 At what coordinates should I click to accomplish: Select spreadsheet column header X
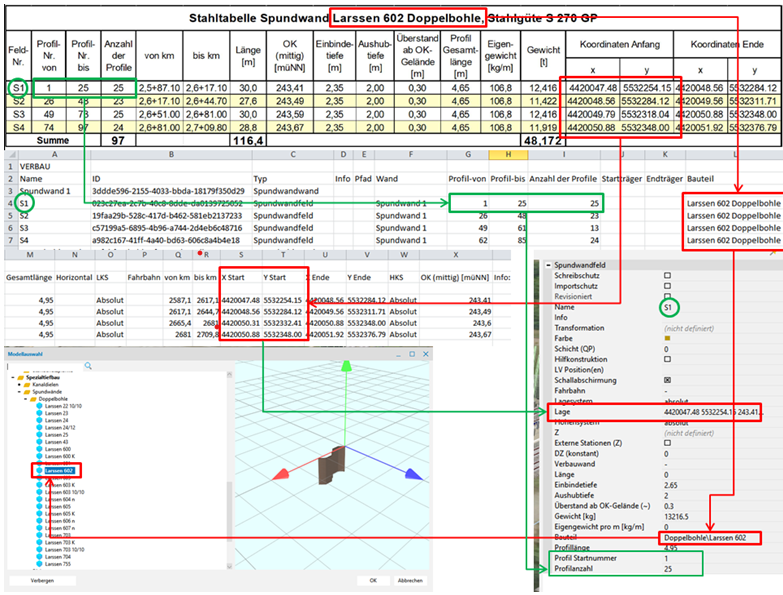click(455, 255)
